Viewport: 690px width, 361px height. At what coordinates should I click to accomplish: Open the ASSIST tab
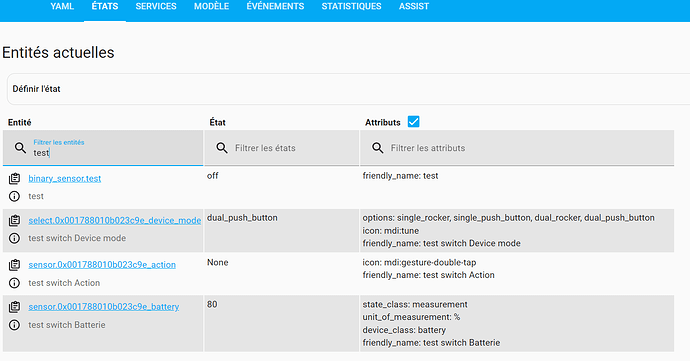pyautogui.click(x=414, y=7)
